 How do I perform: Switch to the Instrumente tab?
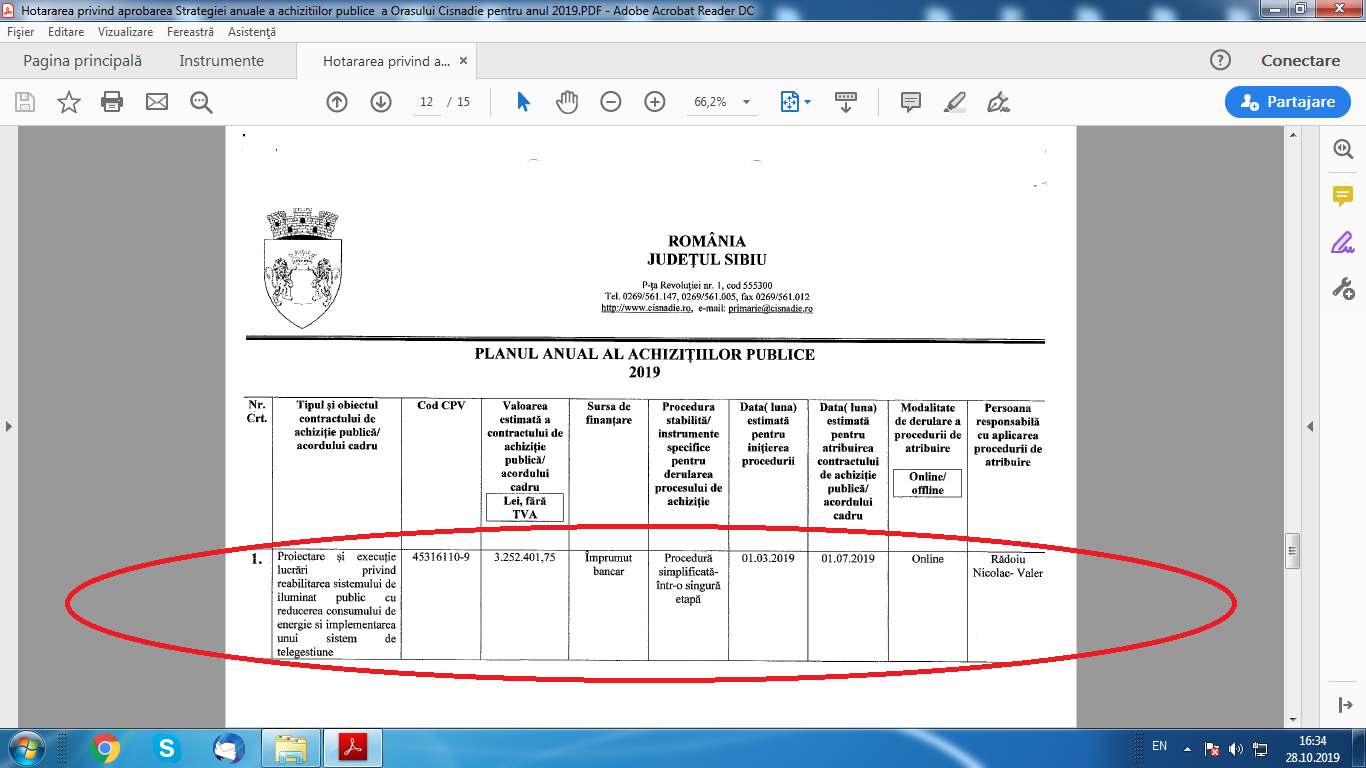click(x=221, y=61)
